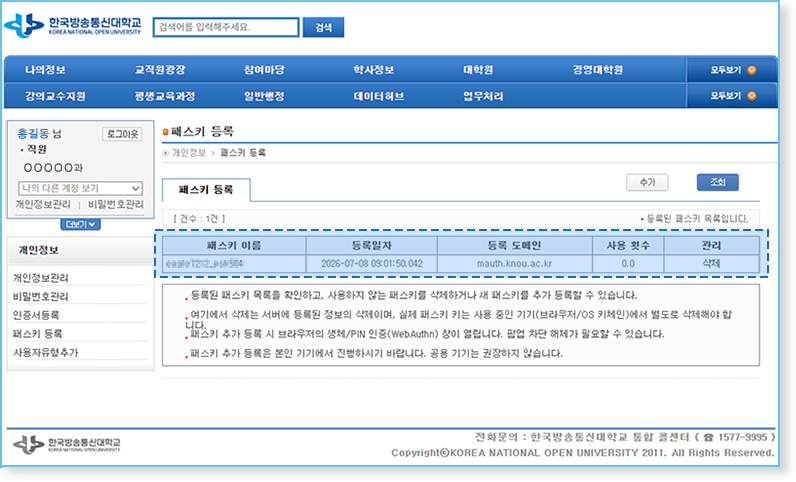
Task: Click 삭제 in the passkey row
Action: point(711,264)
